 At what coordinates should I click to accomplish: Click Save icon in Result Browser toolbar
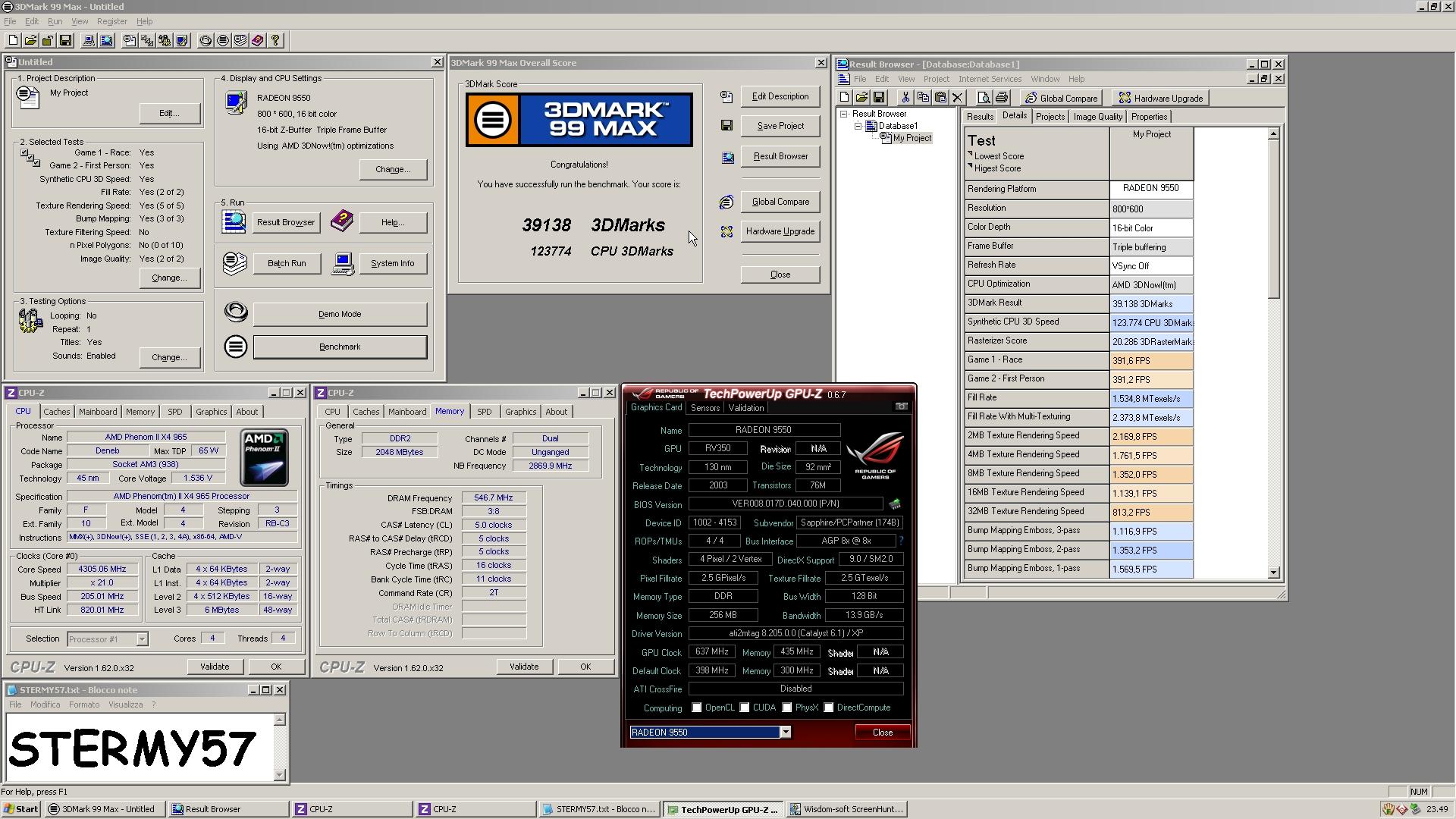879,98
